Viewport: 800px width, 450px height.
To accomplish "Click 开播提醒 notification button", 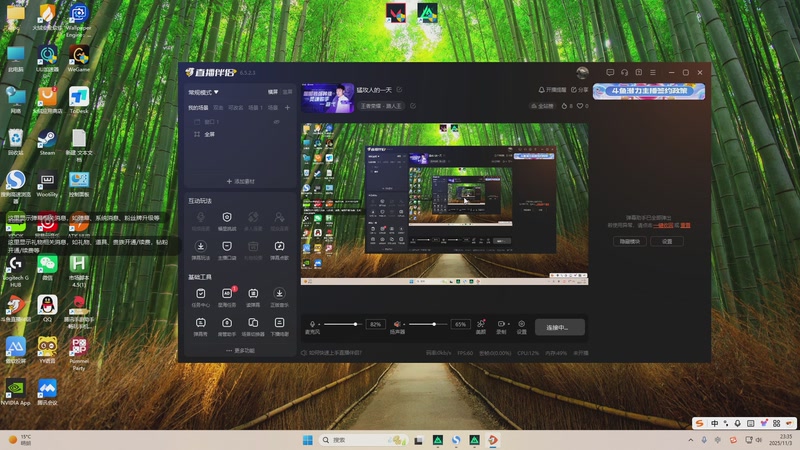I will click(553, 90).
